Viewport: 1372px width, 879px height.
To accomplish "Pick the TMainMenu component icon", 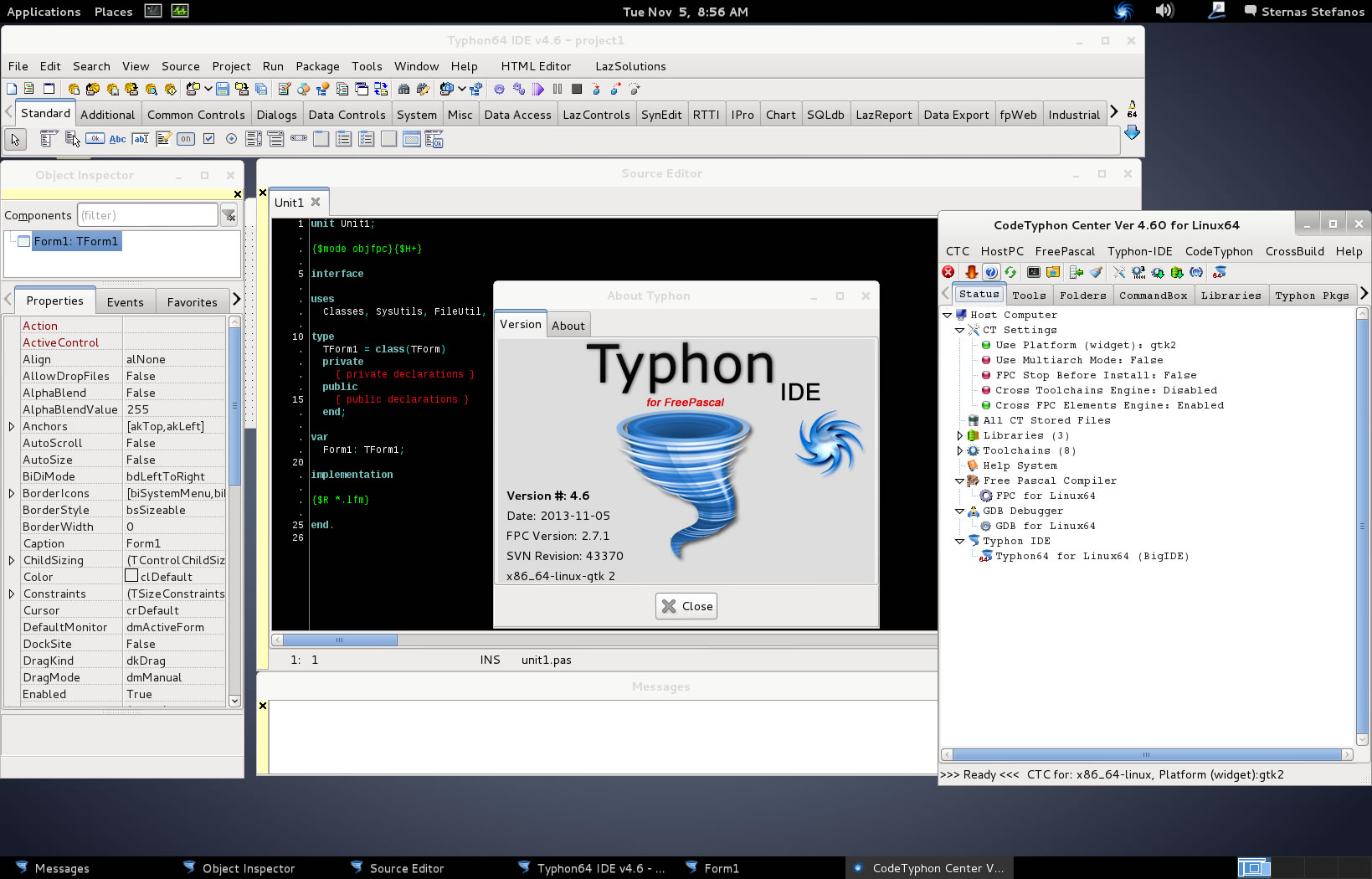I will pos(49,139).
